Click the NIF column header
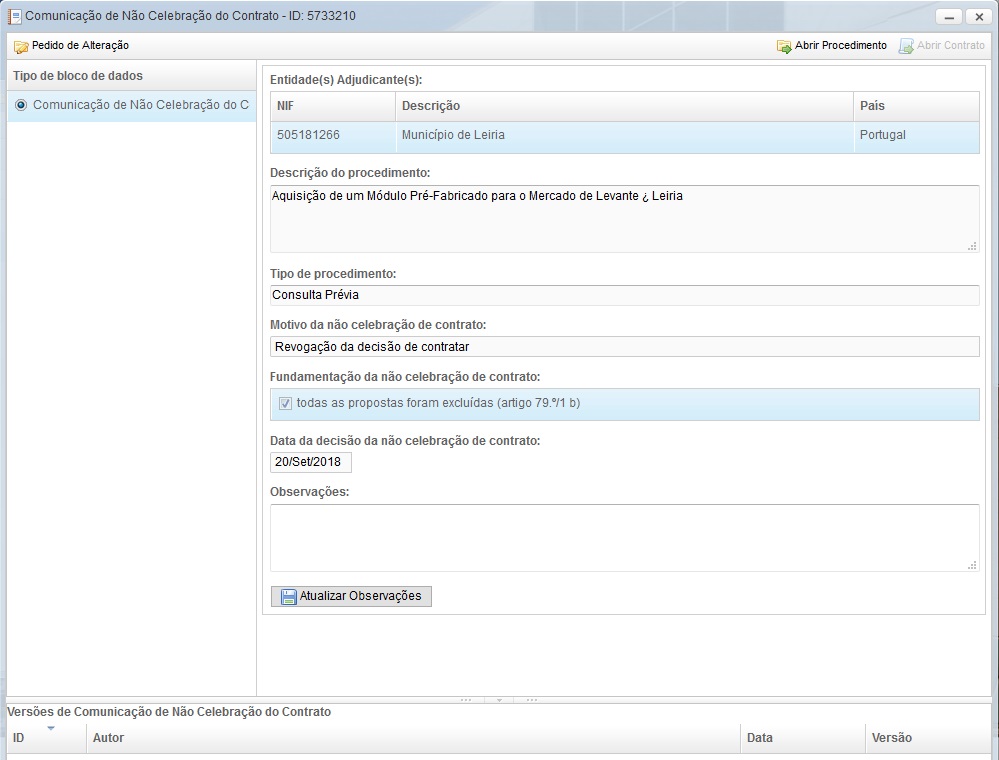 point(286,106)
